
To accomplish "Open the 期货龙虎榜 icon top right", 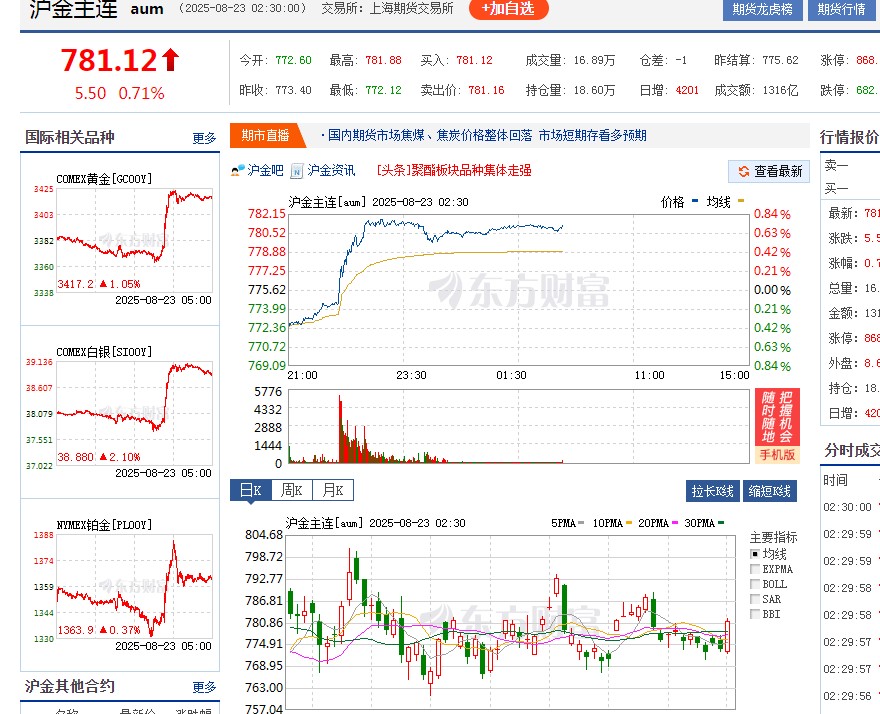I will (762, 11).
